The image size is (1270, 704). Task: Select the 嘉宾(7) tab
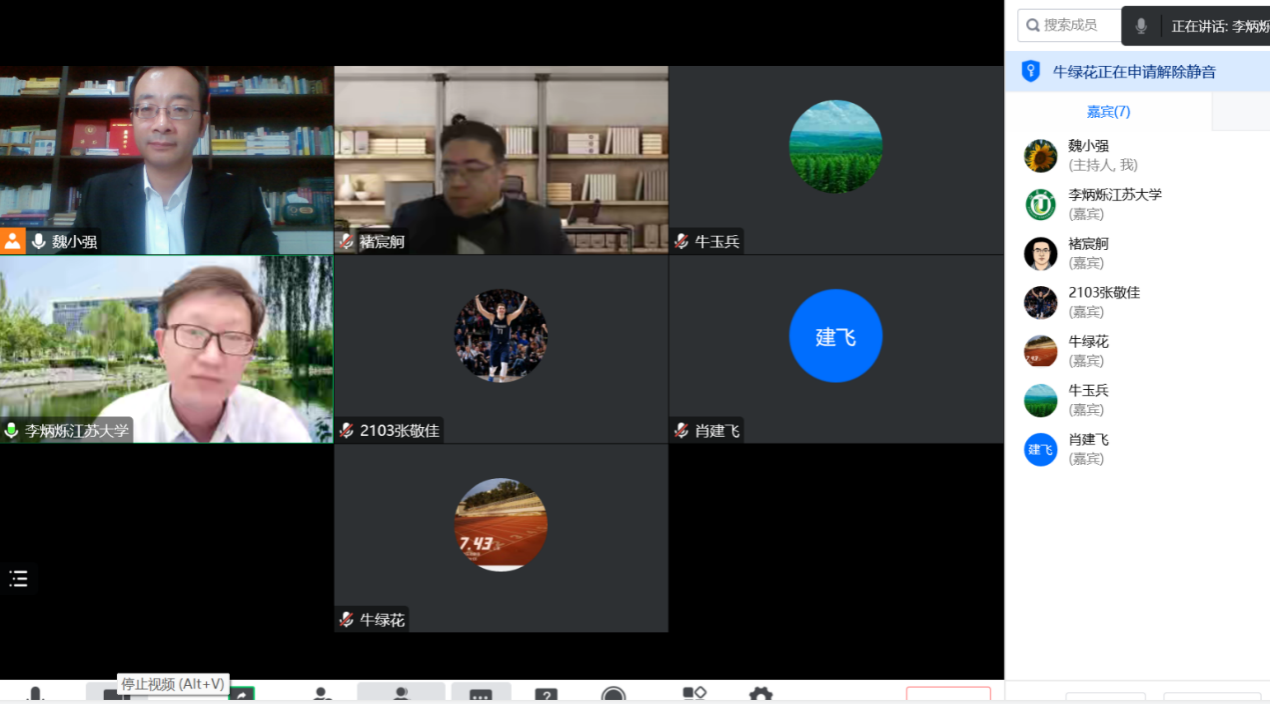[x=1108, y=112]
